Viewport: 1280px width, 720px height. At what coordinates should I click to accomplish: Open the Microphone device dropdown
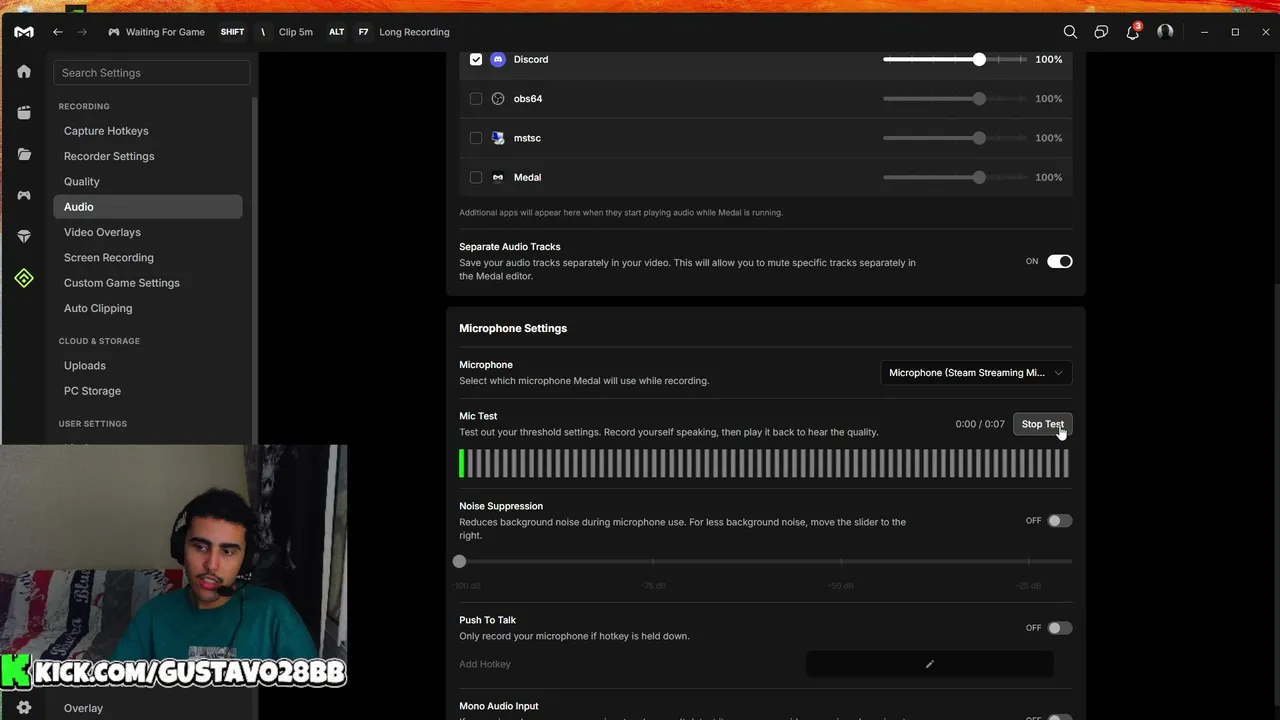point(976,373)
